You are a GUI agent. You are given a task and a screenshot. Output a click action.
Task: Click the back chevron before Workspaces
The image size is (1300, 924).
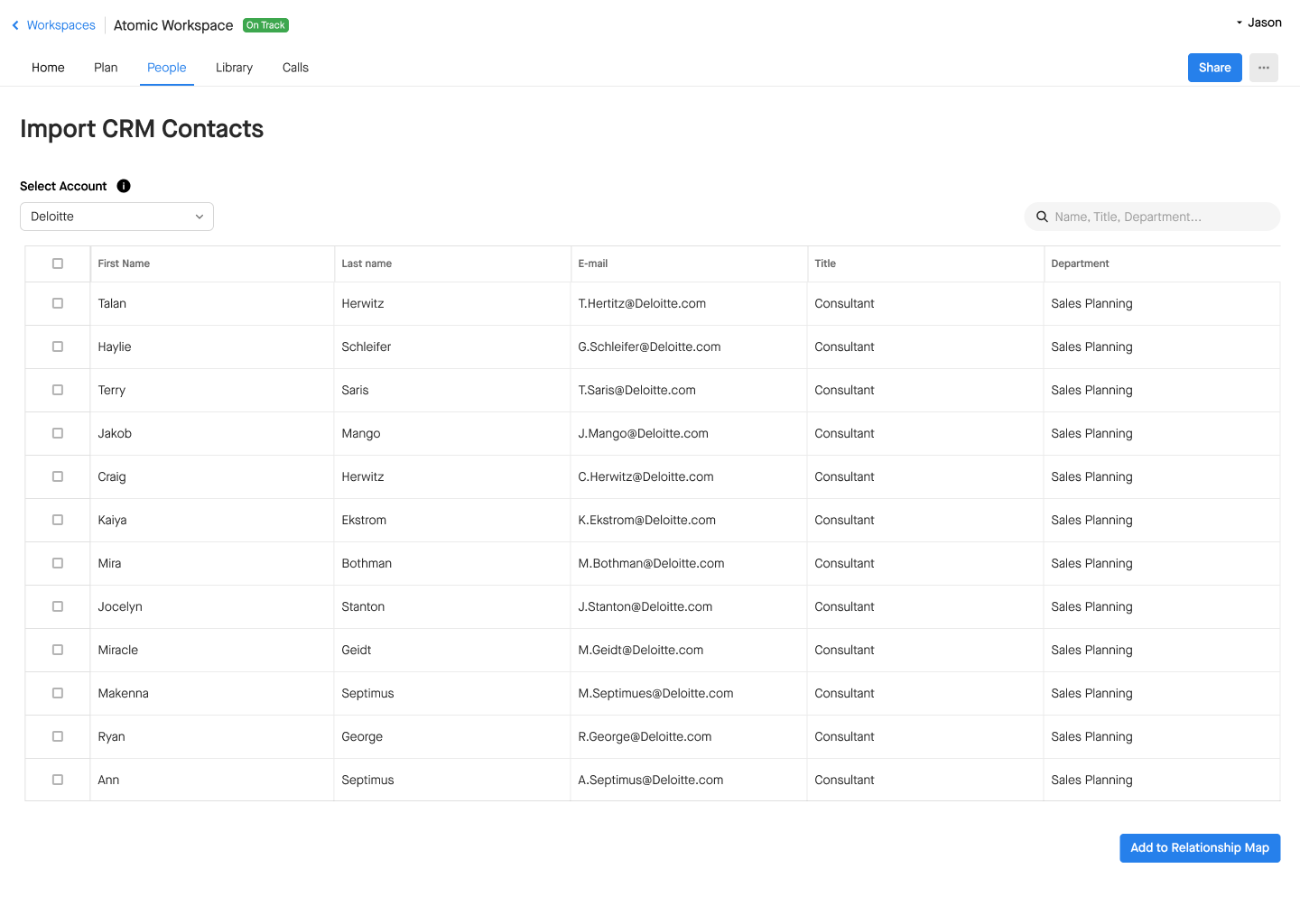(14, 25)
